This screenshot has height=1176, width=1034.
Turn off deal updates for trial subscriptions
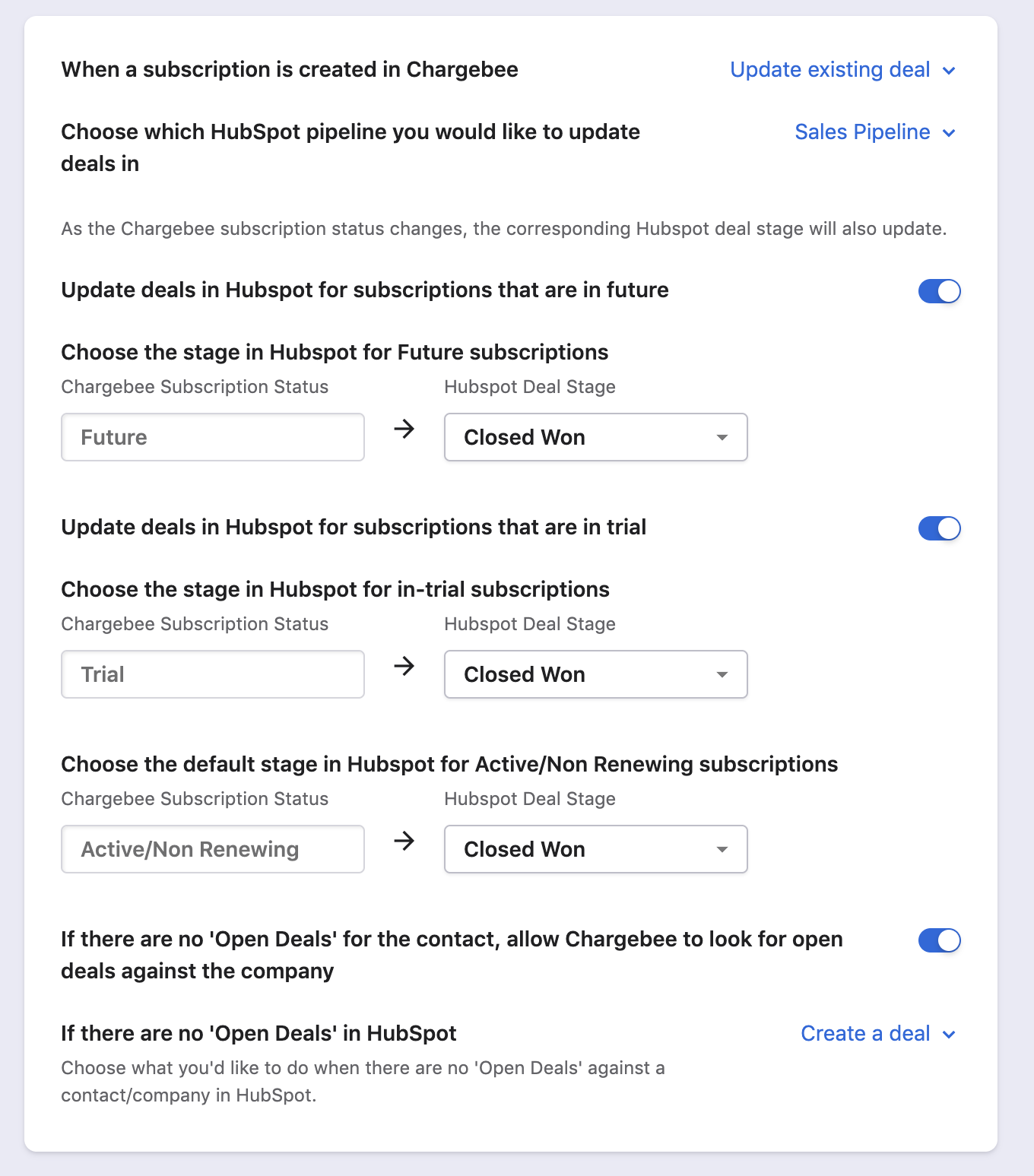939,528
